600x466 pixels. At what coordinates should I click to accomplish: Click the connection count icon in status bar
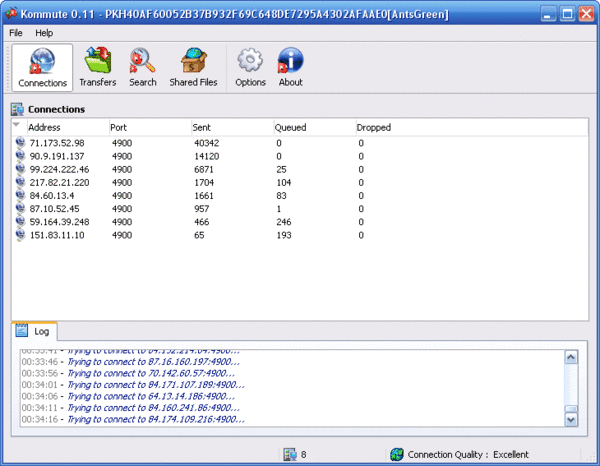tap(290, 455)
